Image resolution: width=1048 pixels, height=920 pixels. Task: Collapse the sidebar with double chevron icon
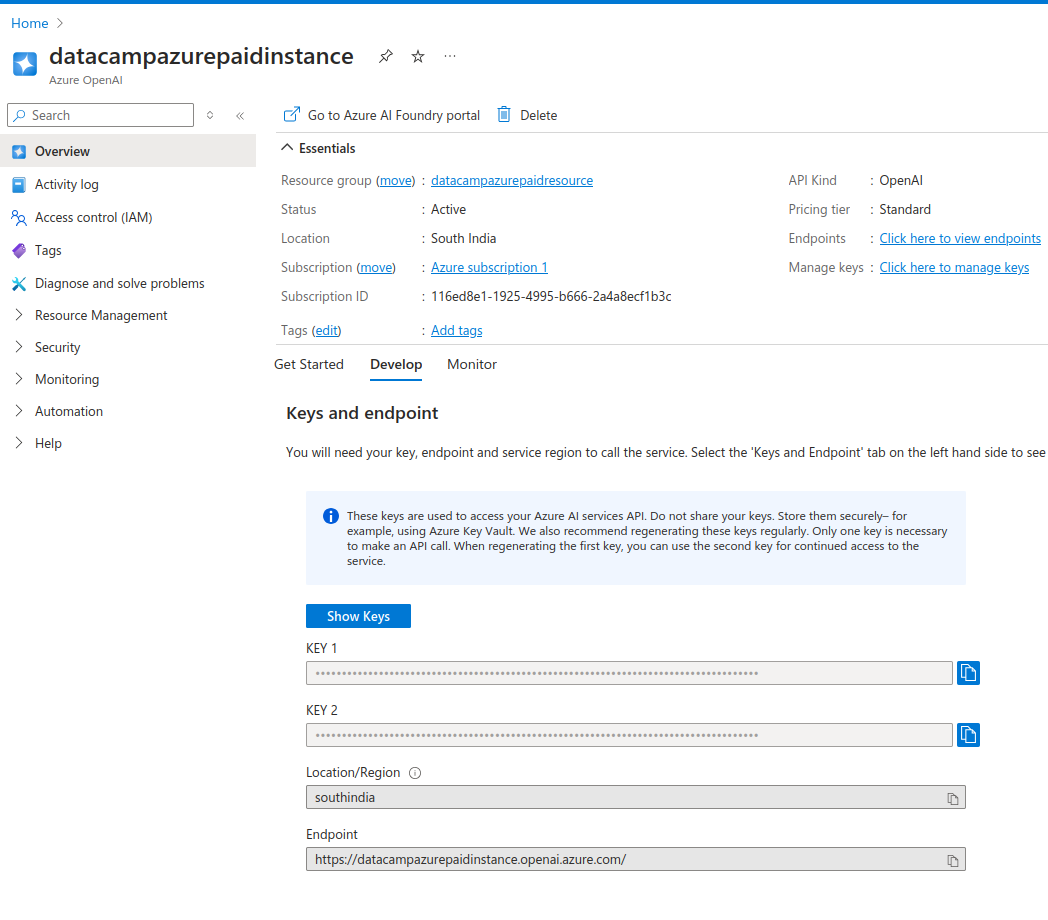(x=240, y=116)
